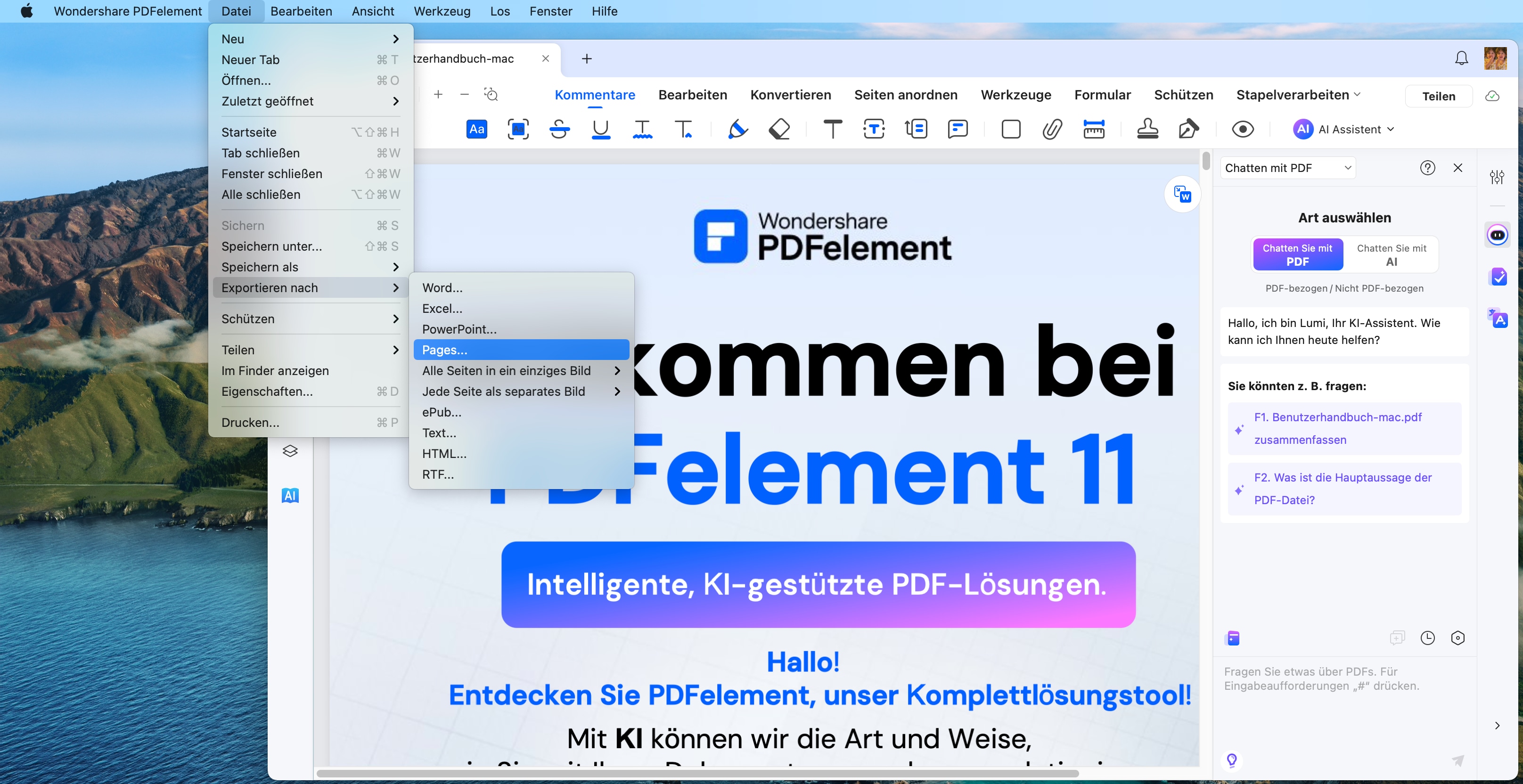This screenshot has height=784, width=1523.
Task: Select the Unterstreichung tool icon
Action: point(601,129)
